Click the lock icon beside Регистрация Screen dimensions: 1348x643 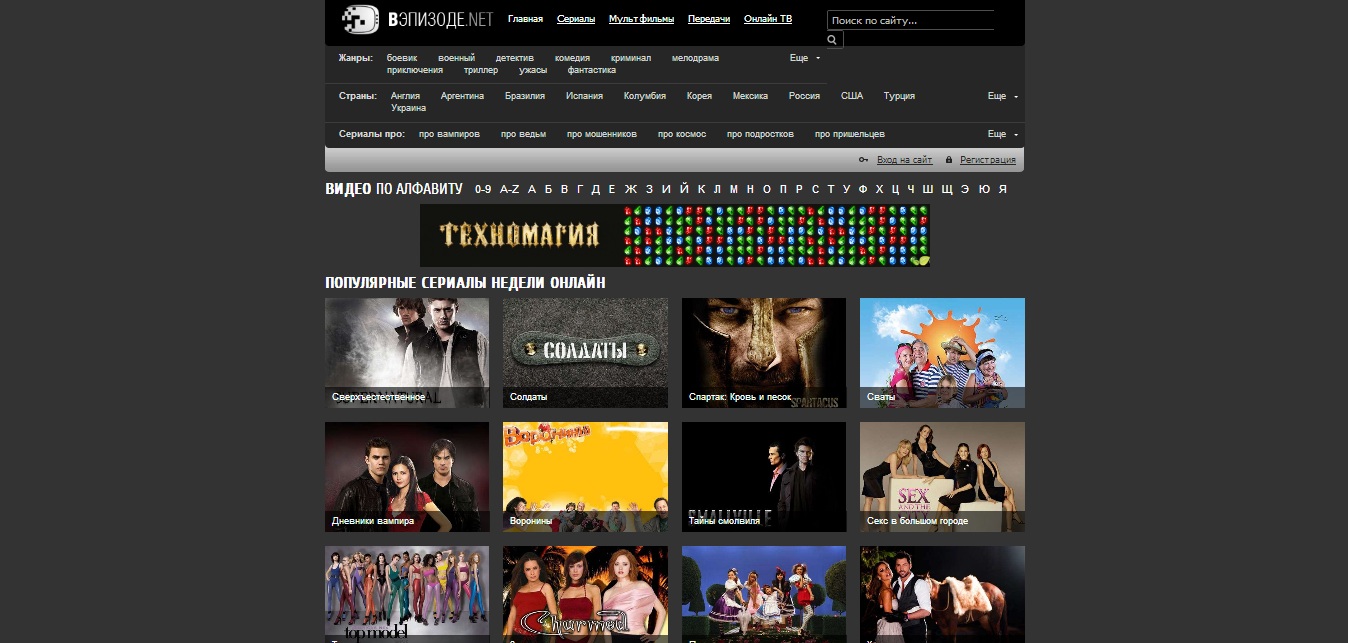coord(949,160)
